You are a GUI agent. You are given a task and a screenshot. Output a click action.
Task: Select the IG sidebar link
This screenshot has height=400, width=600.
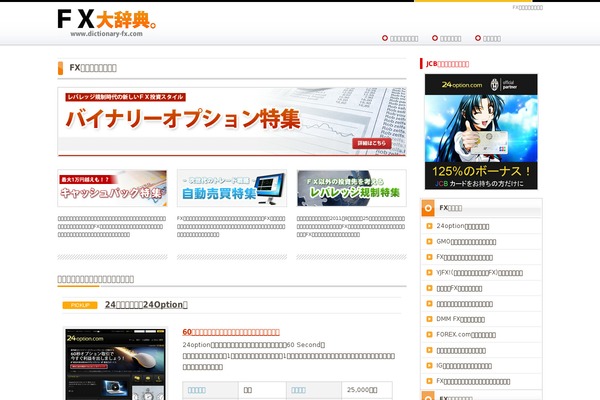[x=464, y=366]
